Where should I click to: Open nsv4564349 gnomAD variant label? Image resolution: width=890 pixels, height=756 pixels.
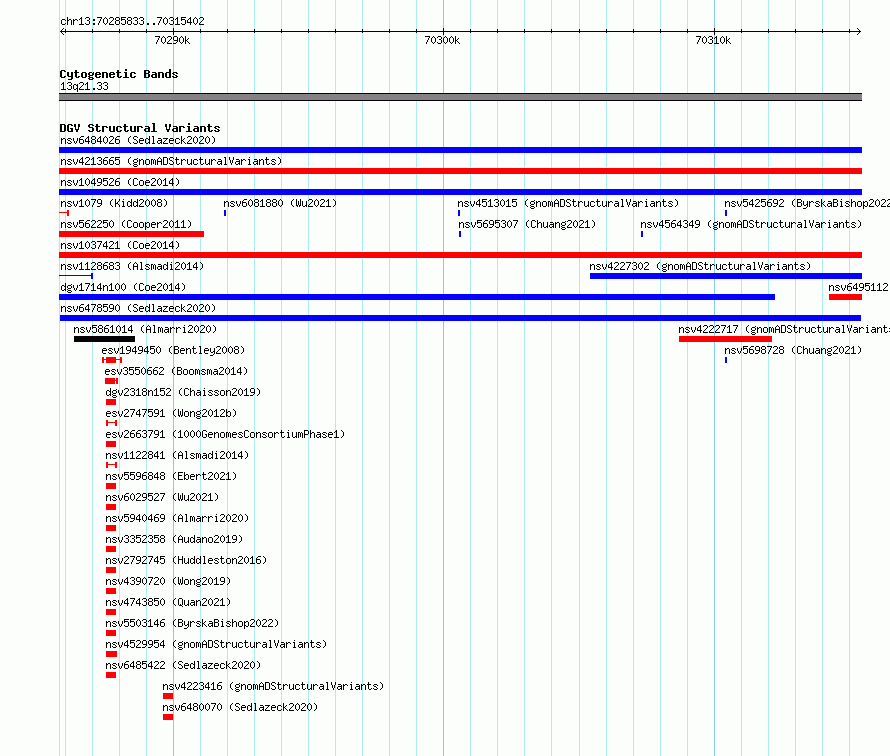tap(751, 224)
